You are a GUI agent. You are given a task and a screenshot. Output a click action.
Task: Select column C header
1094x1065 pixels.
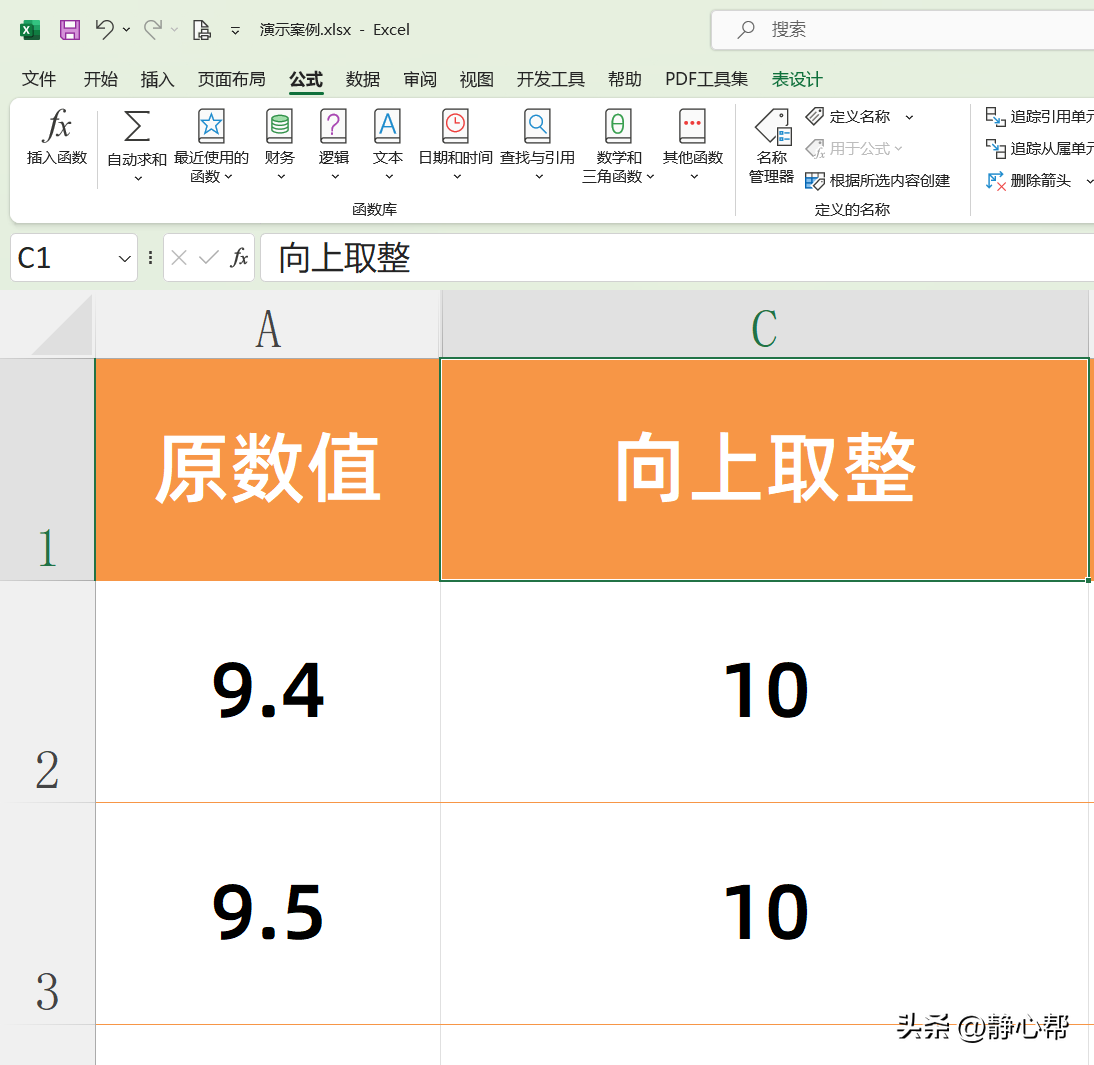(765, 325)
